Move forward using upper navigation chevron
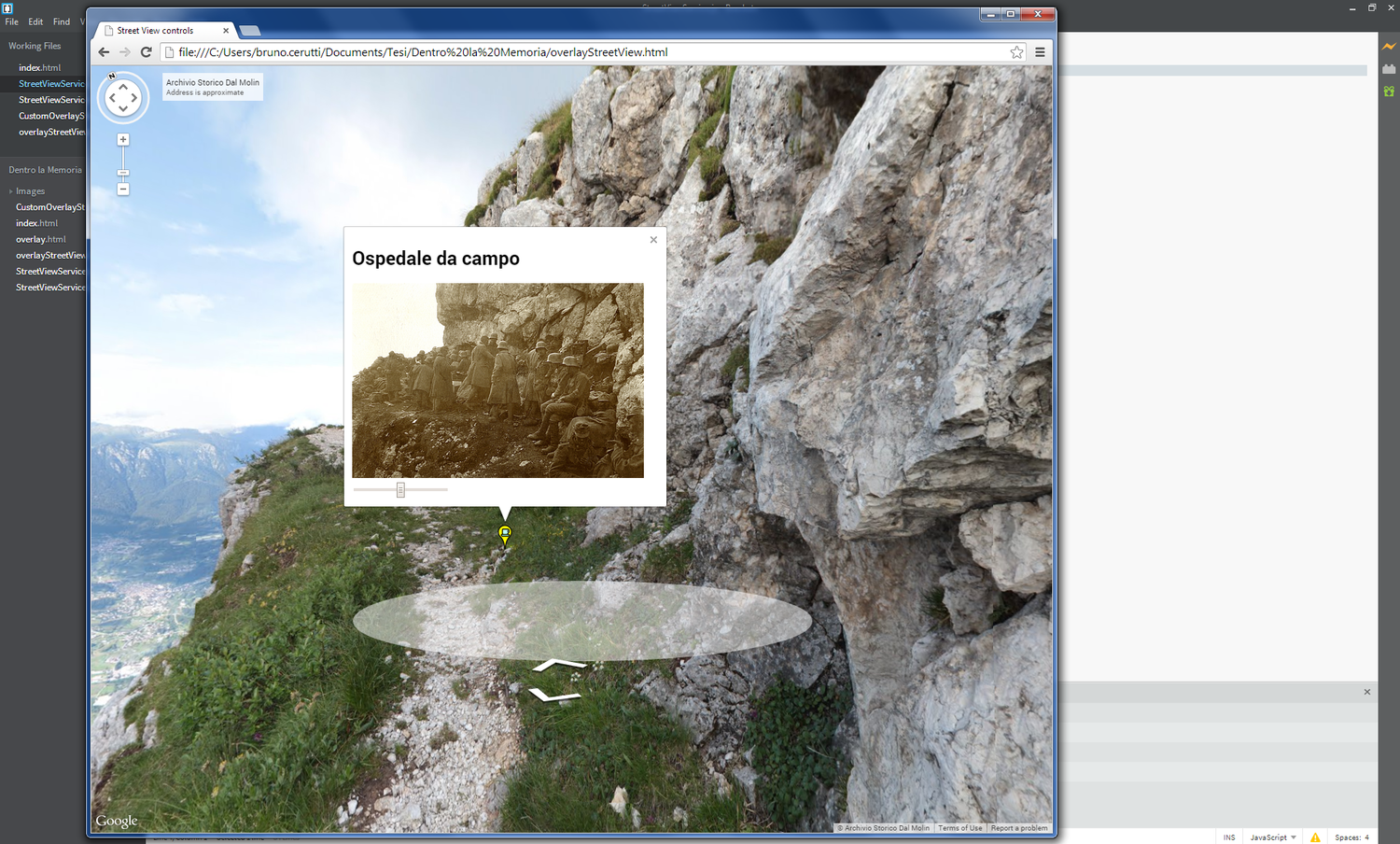This screenshot has width=1400, height=844. 559,665
